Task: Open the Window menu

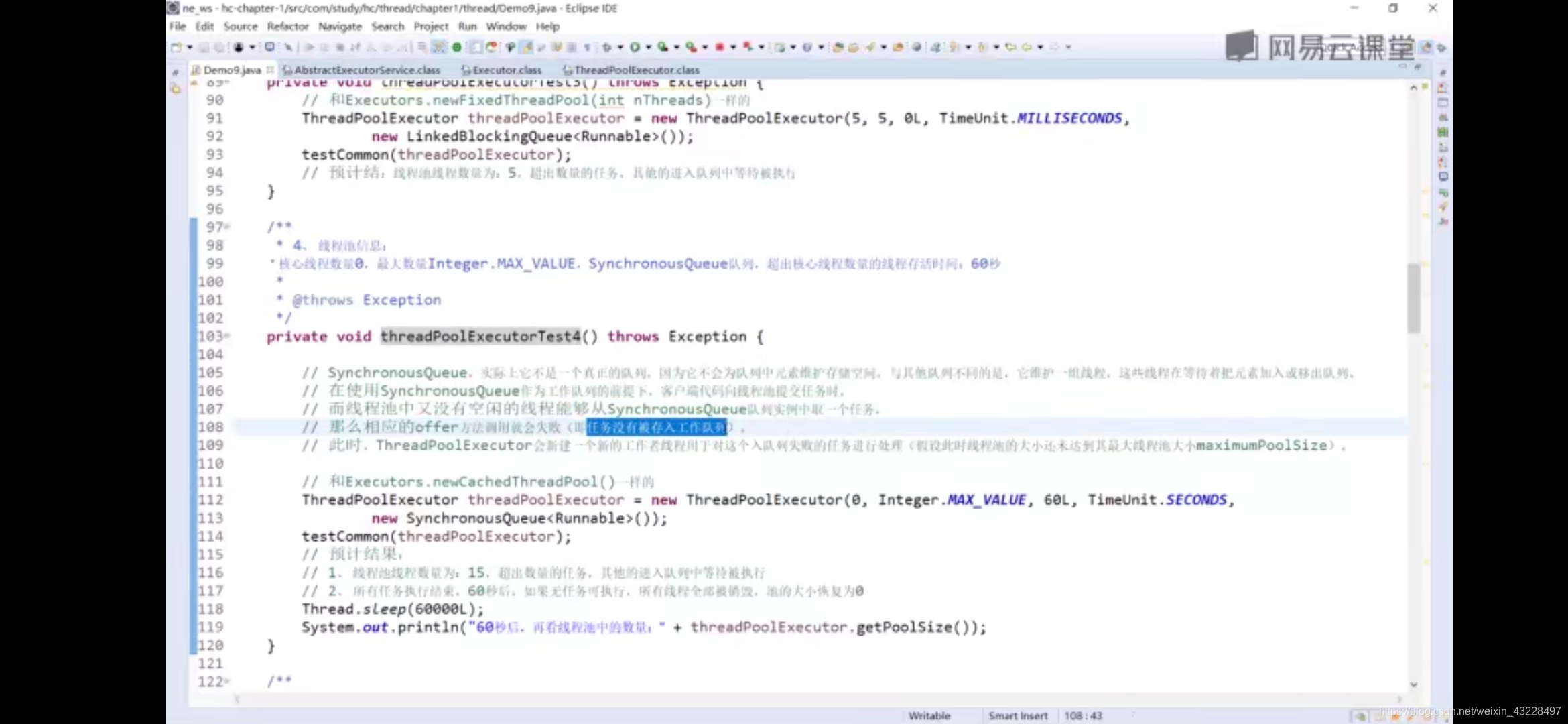Action: [x=506, y=26]
